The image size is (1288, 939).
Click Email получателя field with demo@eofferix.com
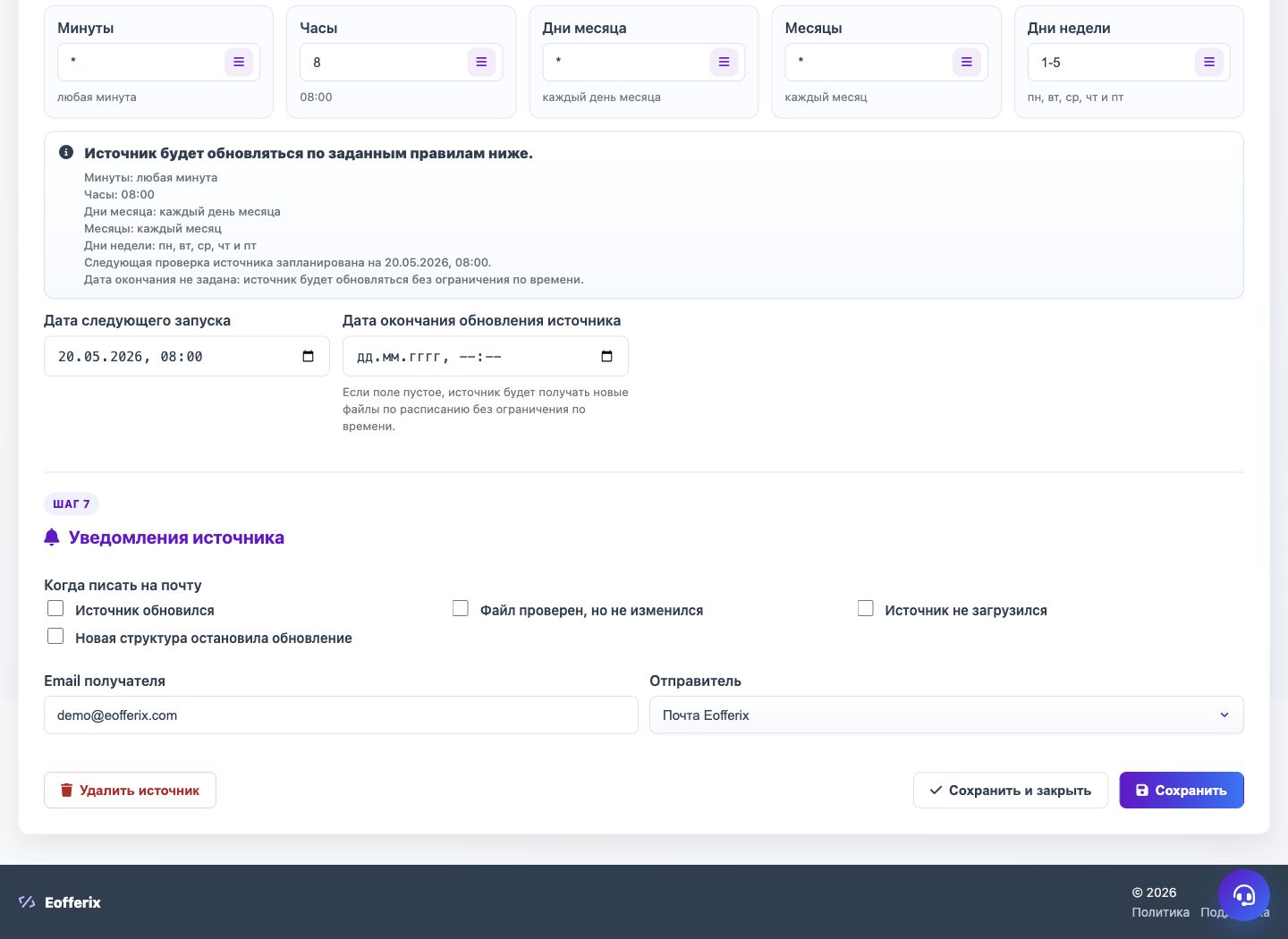click(341, 715)
